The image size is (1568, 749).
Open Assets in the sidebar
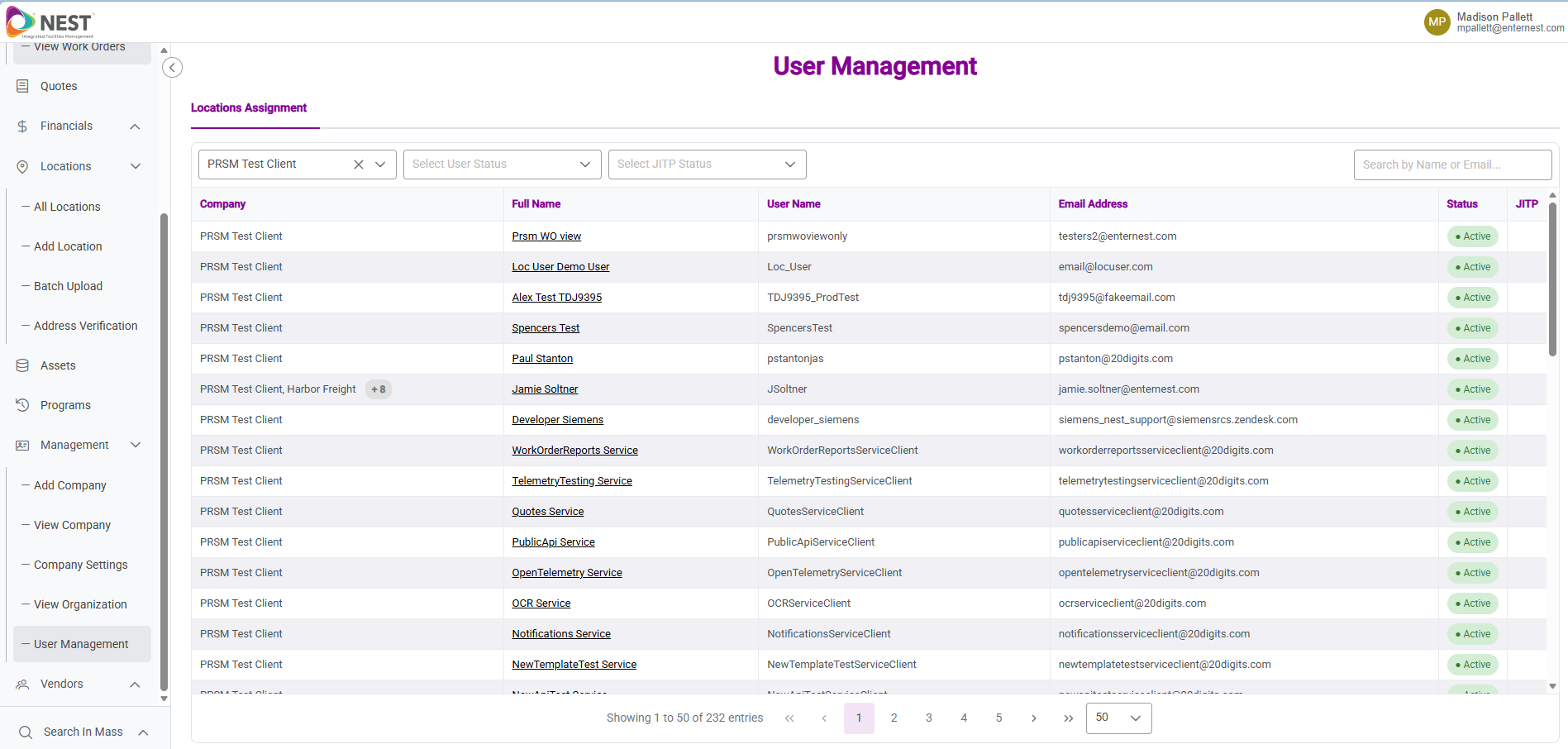[58, 365]
